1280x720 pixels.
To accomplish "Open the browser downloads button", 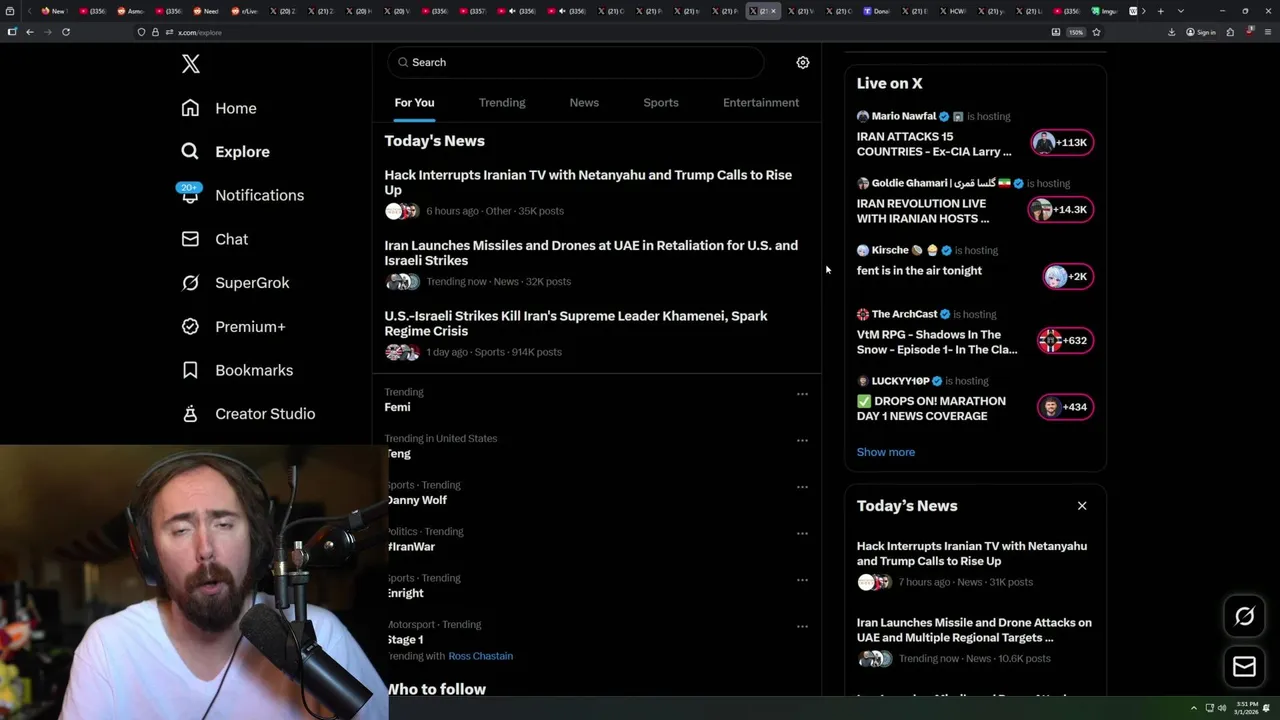I will tap(1171, 32).
